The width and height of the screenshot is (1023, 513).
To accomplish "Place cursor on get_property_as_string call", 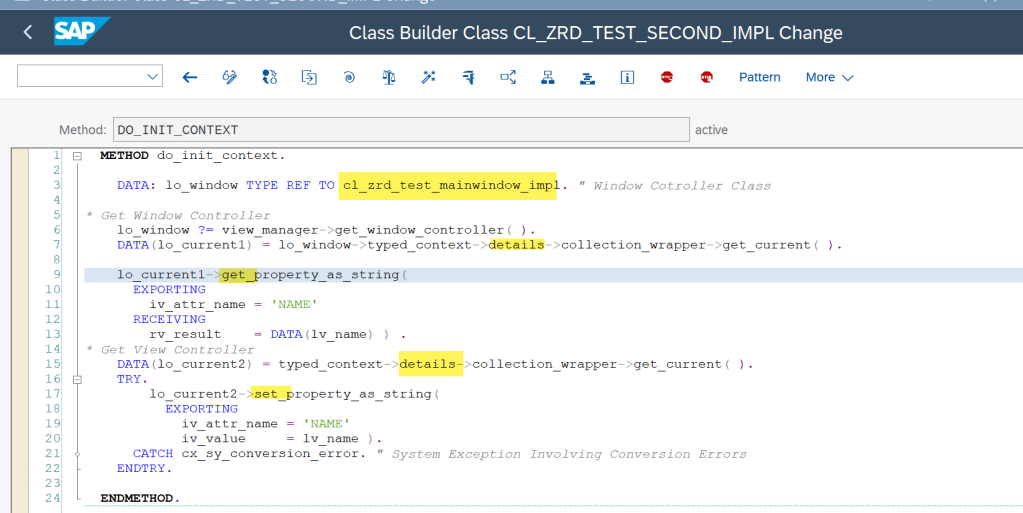I will click(x=310, y=275).
